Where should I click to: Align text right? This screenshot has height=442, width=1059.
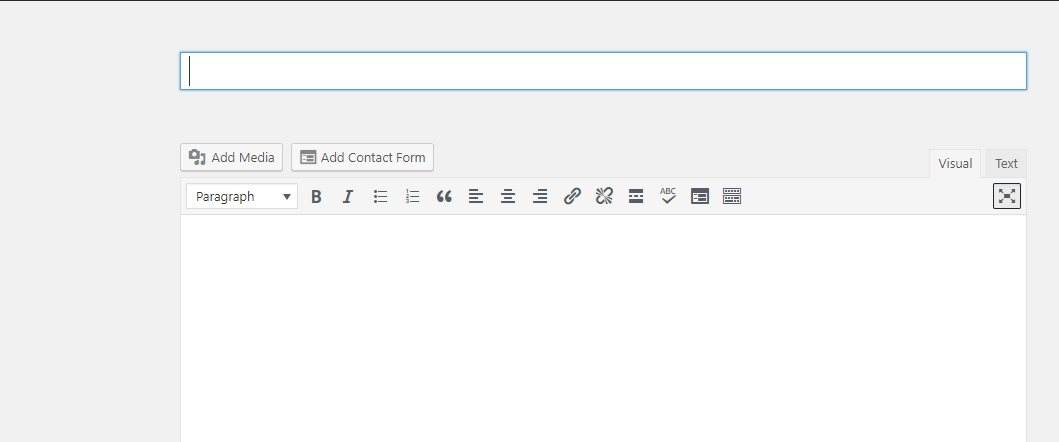(x=540, y=197)
